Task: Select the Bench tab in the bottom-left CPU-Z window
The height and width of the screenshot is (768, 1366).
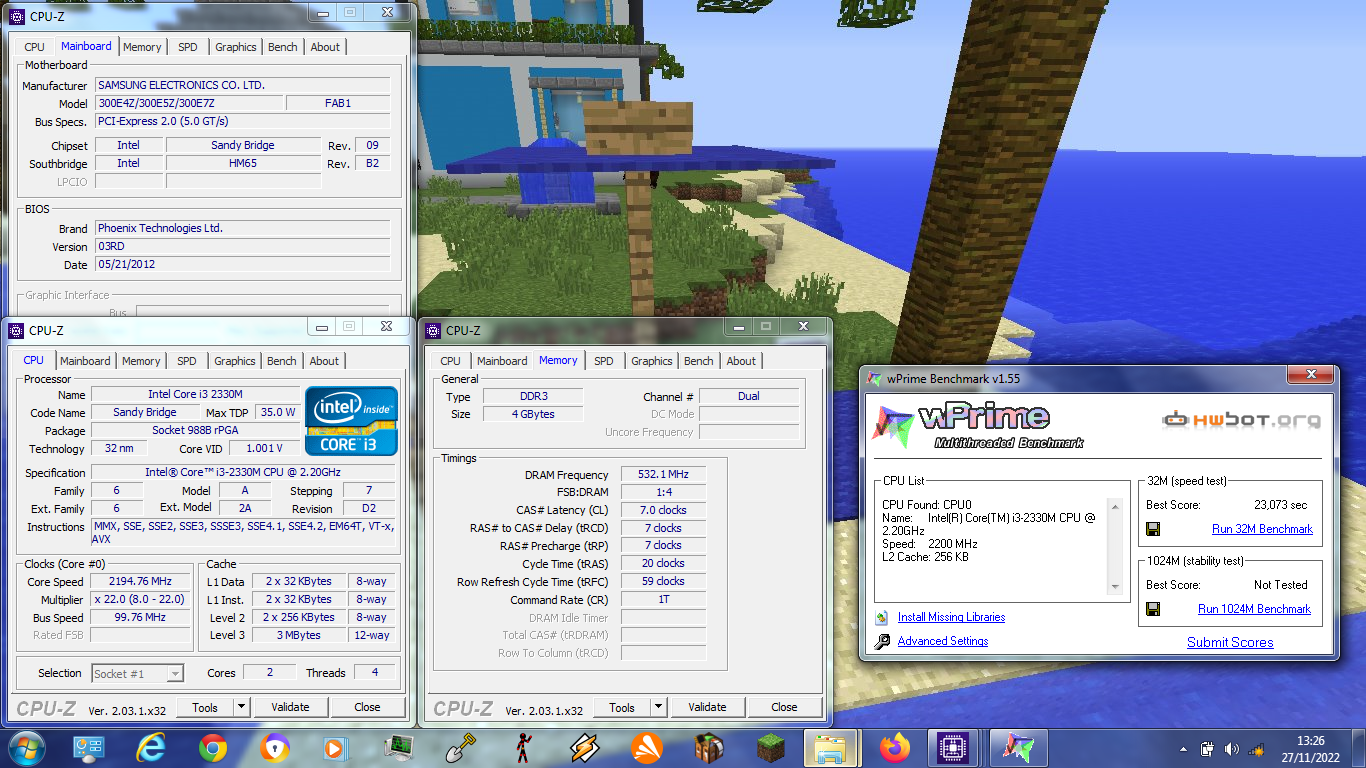Action: coord(282,361)
